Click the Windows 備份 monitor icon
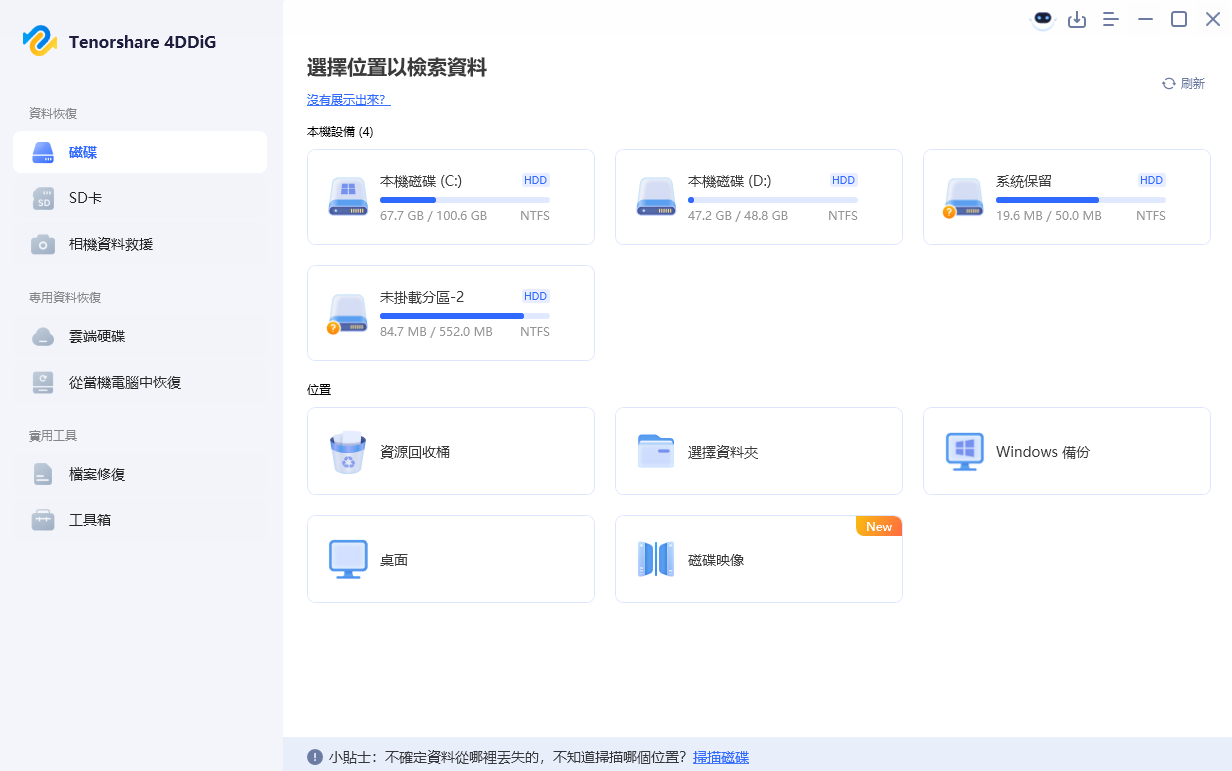Viewport: 1232px width, 771px height. click(964, 452)
